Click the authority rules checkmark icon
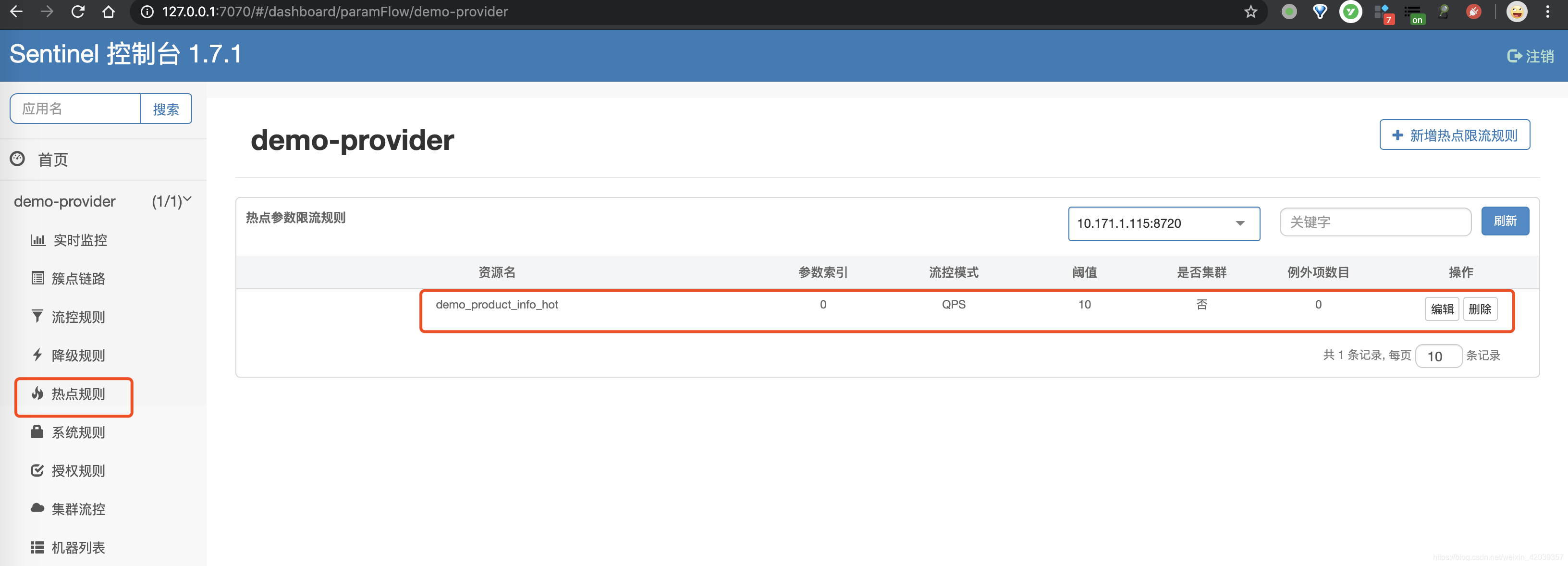 pos(37,470)
